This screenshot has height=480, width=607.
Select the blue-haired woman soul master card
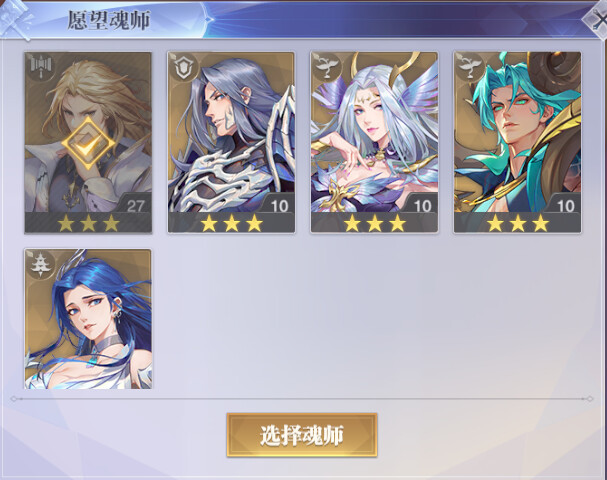[x=88, y=319]
